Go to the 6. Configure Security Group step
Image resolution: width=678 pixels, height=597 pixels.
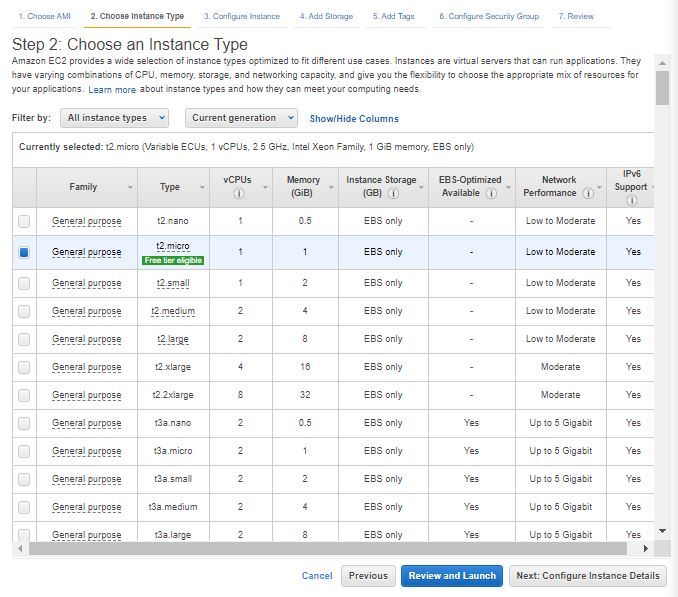(x=489, y=16)
